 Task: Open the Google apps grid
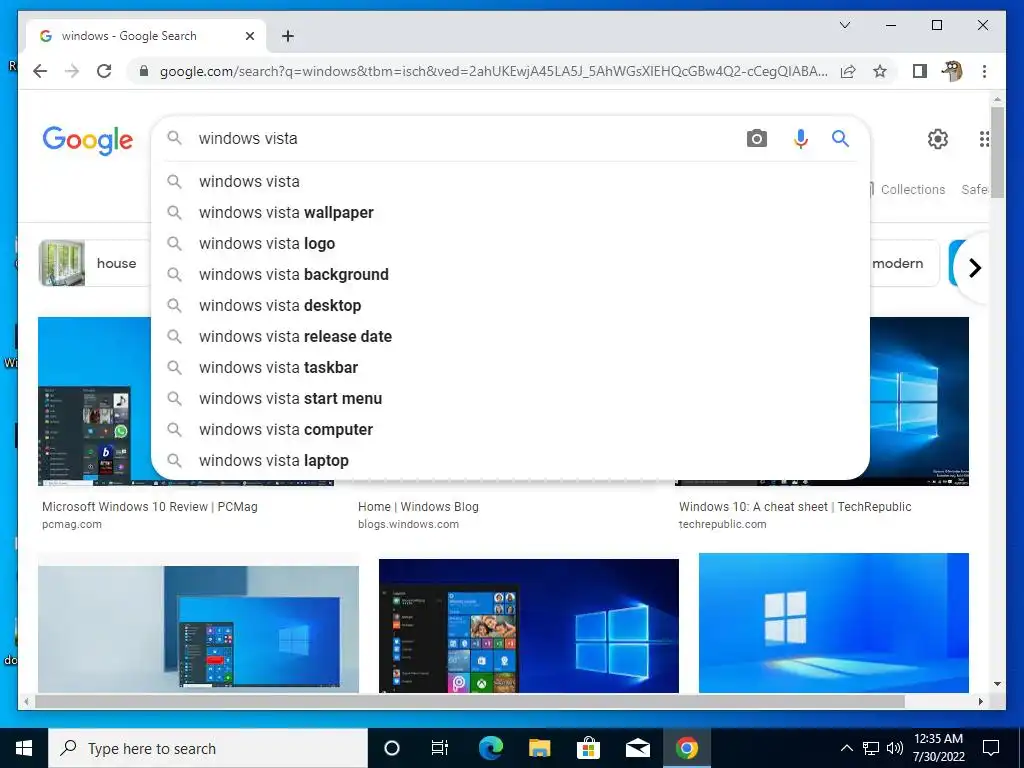984,138
